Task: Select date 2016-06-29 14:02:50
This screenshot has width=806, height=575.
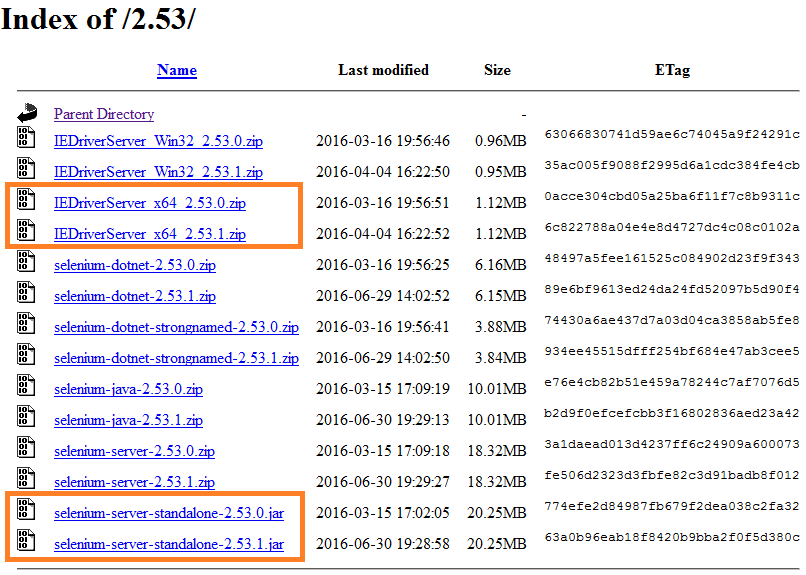Action: click(383, 358)
